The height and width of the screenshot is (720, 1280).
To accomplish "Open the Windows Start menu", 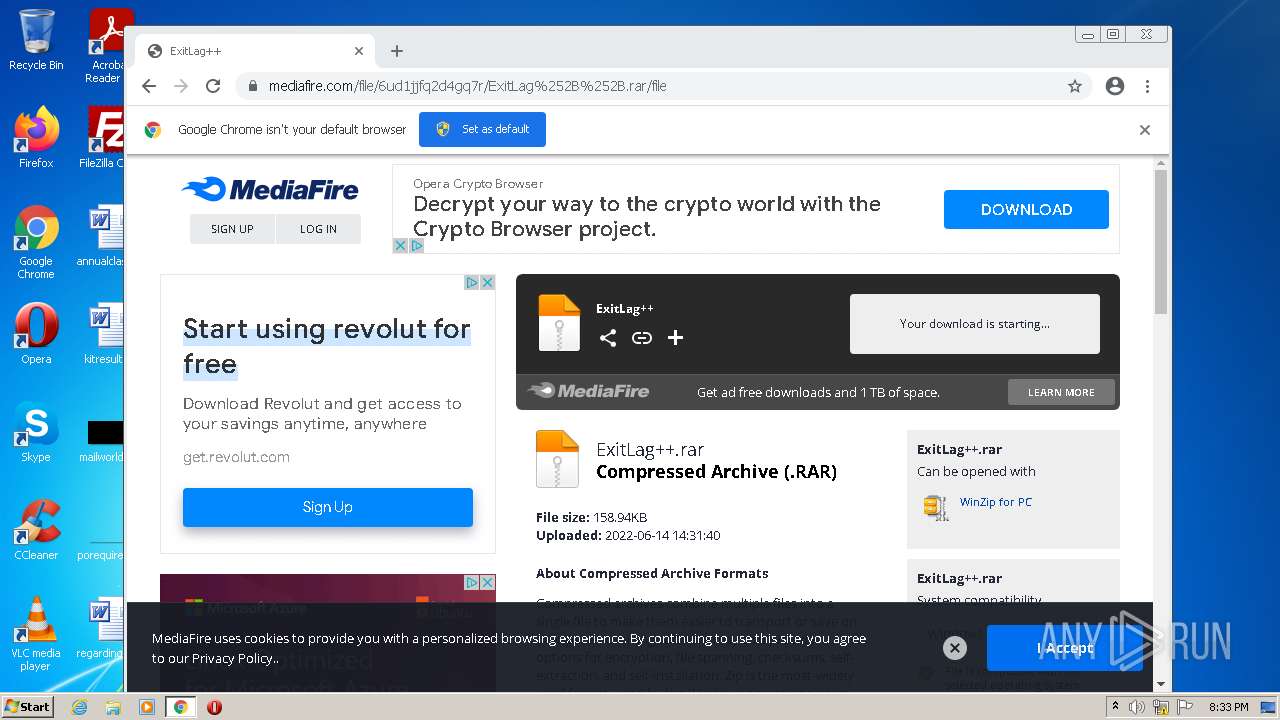I will [28, 707].
